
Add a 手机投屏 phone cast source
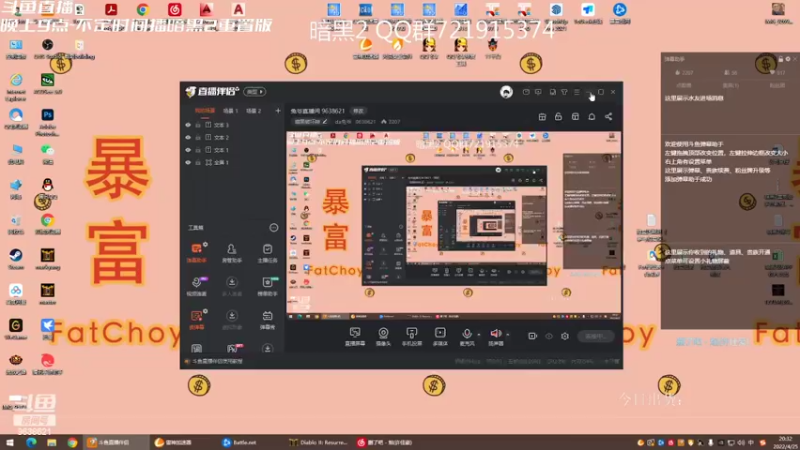click(x=412, y=337)
